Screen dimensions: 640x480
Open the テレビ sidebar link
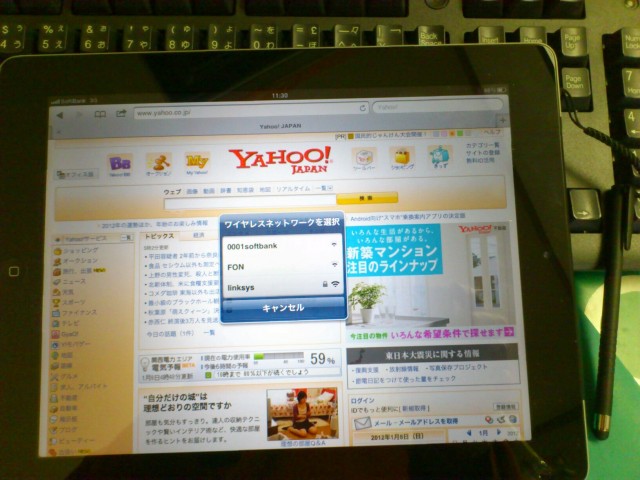(70, 323)
